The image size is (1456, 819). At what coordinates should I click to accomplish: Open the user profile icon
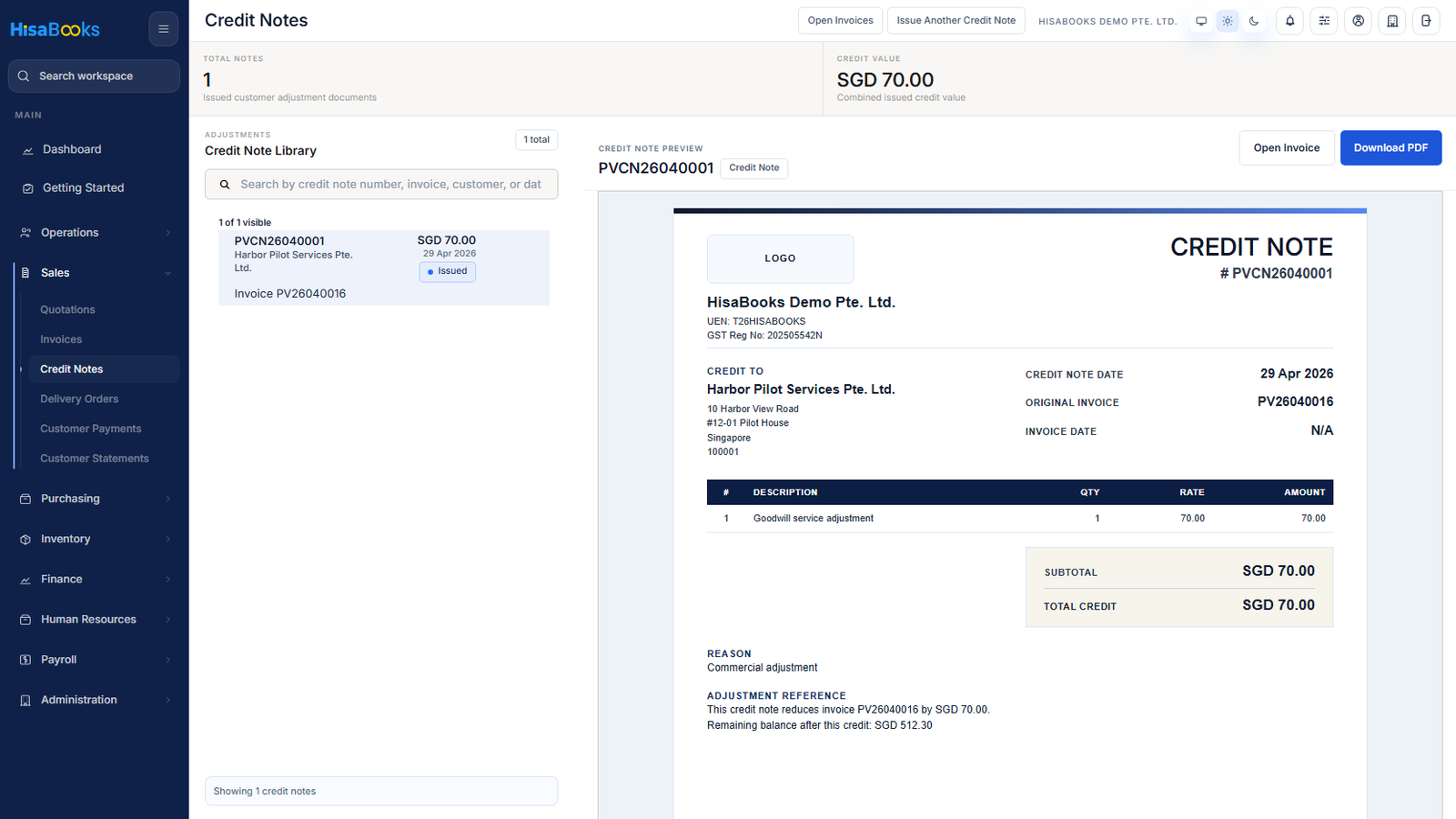point(1358,21)
